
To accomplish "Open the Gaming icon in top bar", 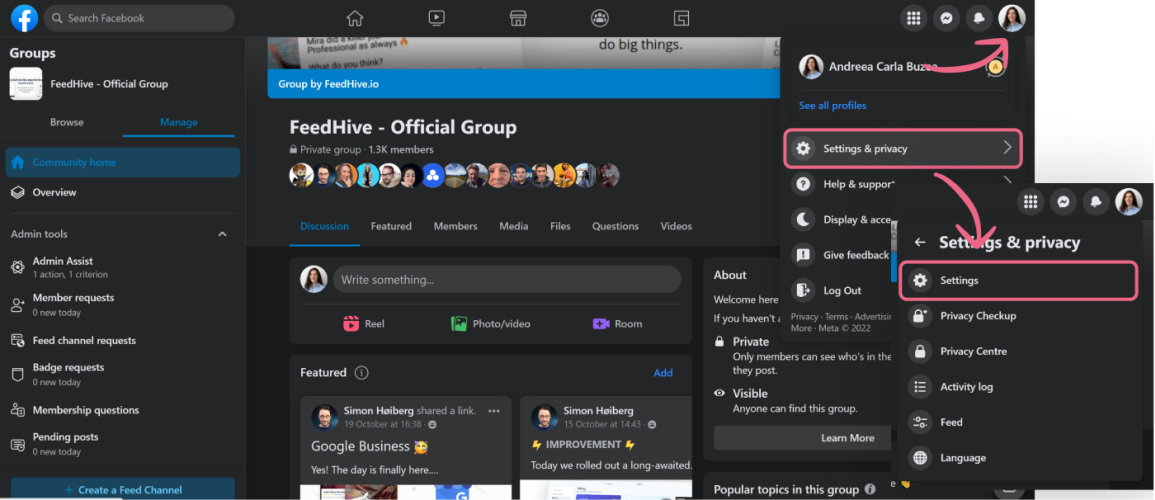I will 681,18.
